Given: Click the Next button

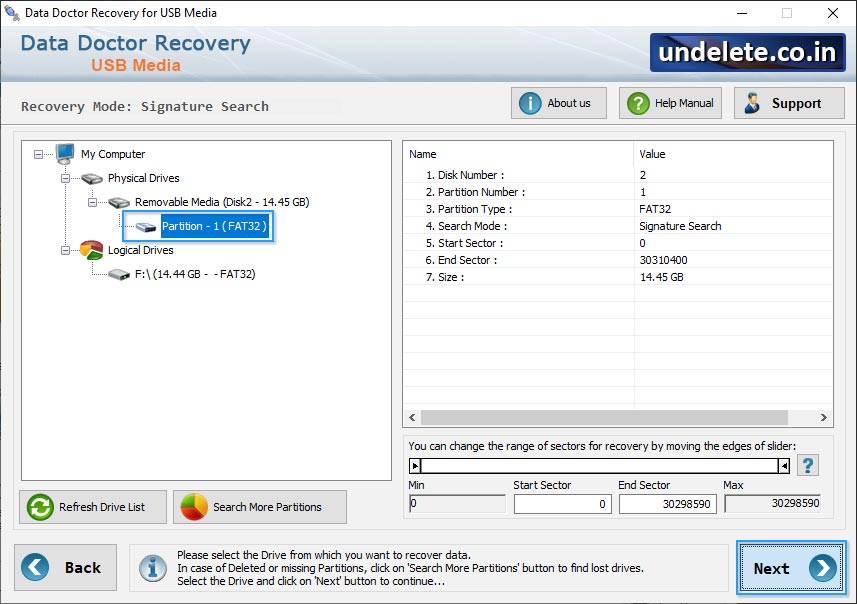Looking at the screenshot, I should [x=790, y=568].
